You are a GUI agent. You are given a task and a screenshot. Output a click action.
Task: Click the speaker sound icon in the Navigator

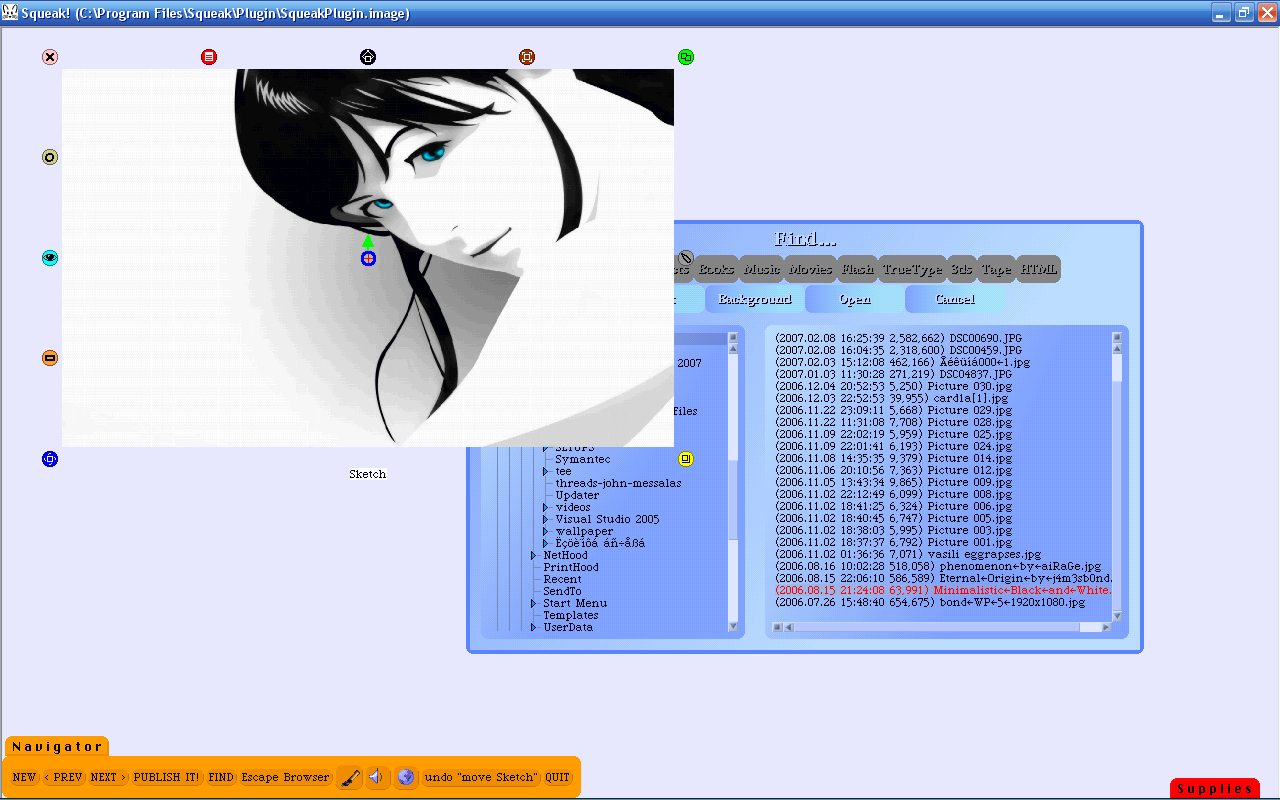[377, 777]
